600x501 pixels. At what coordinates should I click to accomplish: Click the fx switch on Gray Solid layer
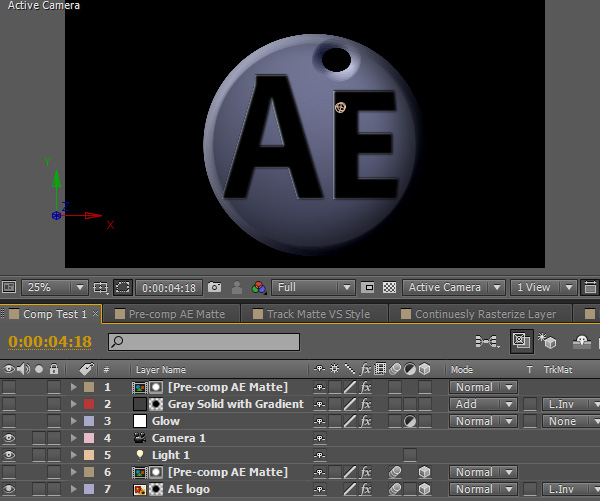(x=366, y=405)
